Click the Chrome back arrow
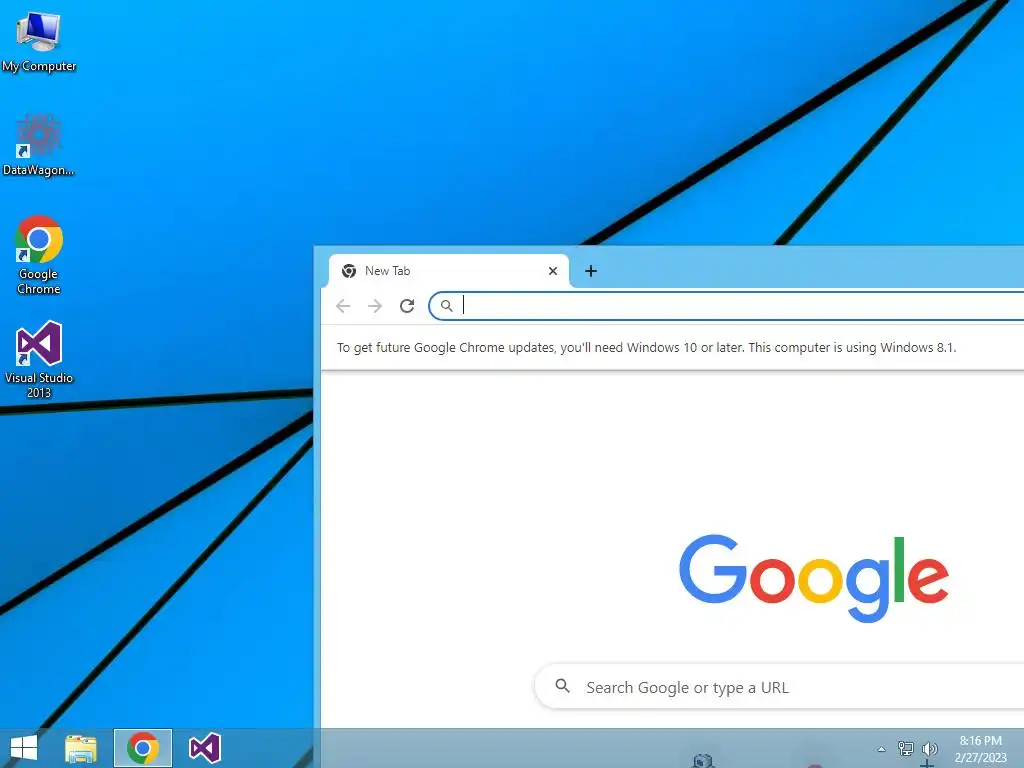 (343, 306)
